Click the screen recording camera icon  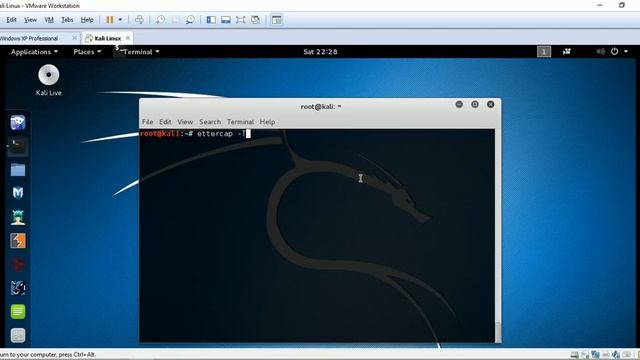567,51
